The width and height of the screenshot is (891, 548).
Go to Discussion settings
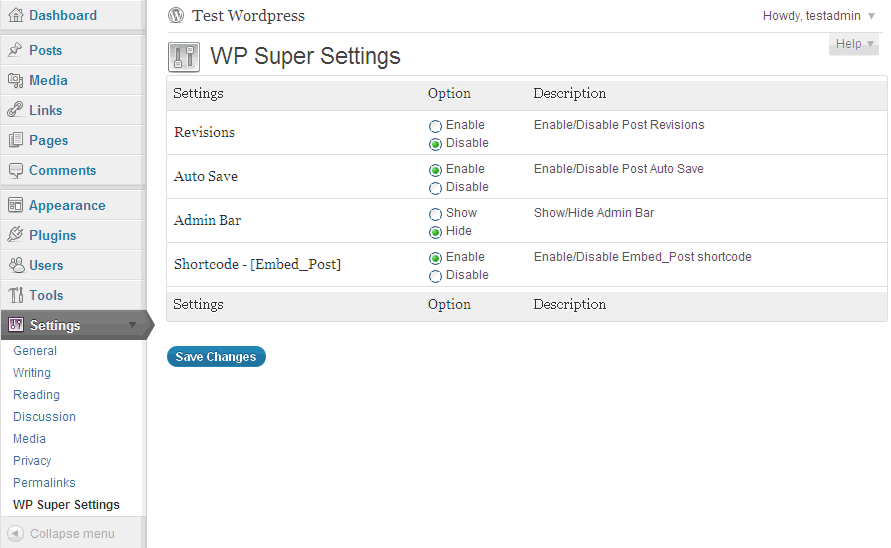44,417
